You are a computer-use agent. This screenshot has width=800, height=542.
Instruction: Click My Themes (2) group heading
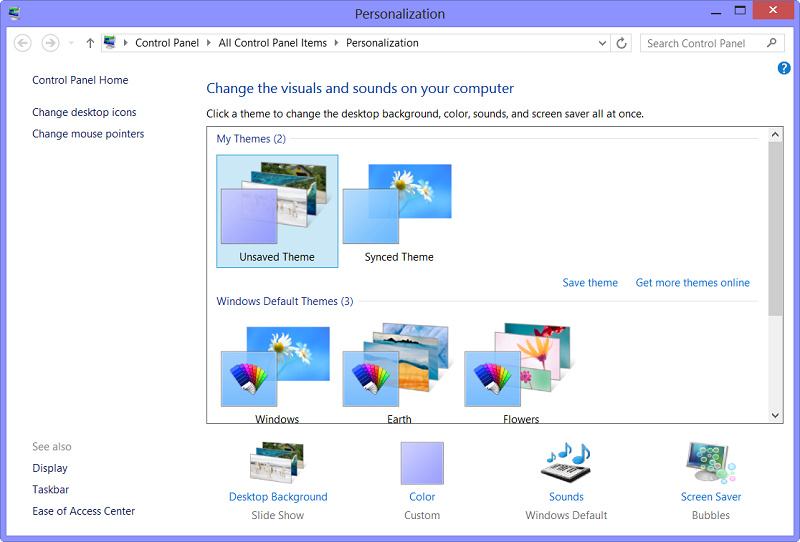click(251, 139)
